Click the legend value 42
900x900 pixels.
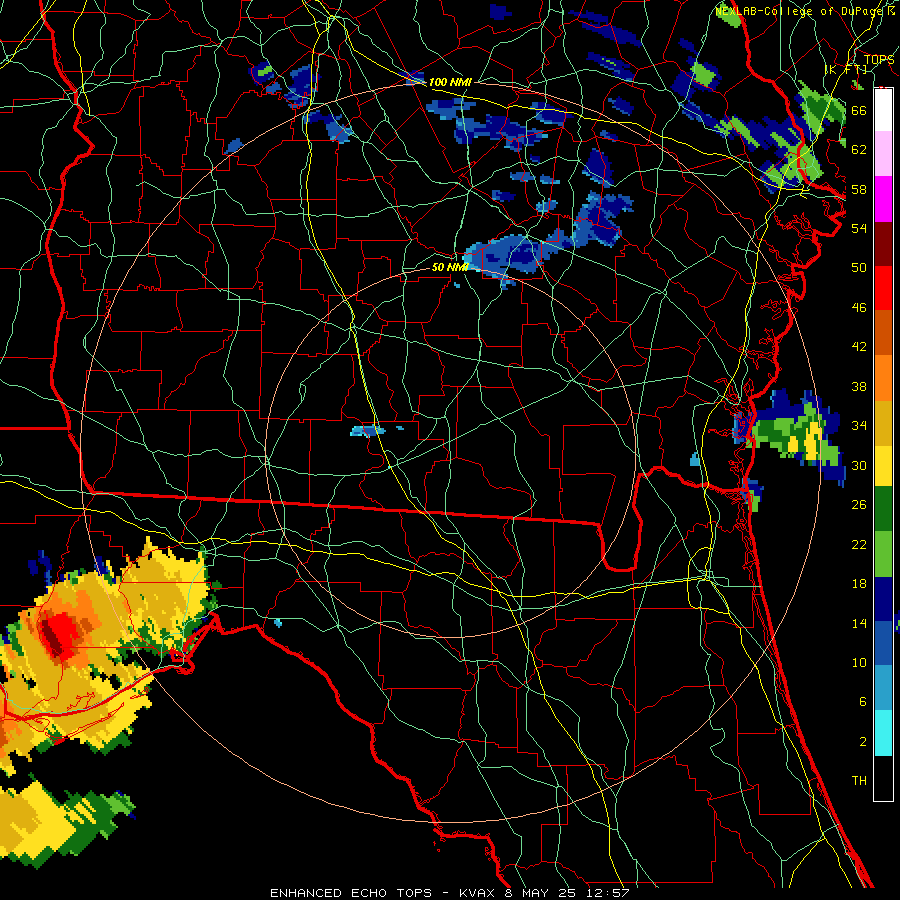tap(859, 347)
